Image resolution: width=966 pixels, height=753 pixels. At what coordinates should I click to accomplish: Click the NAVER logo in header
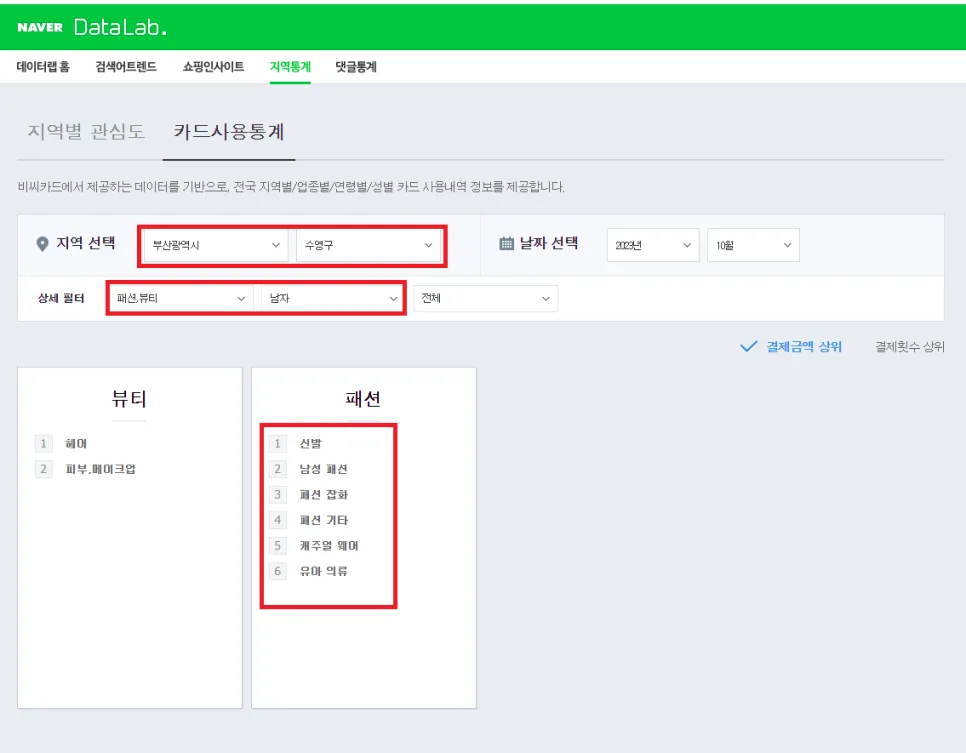(x=40, y=27)
